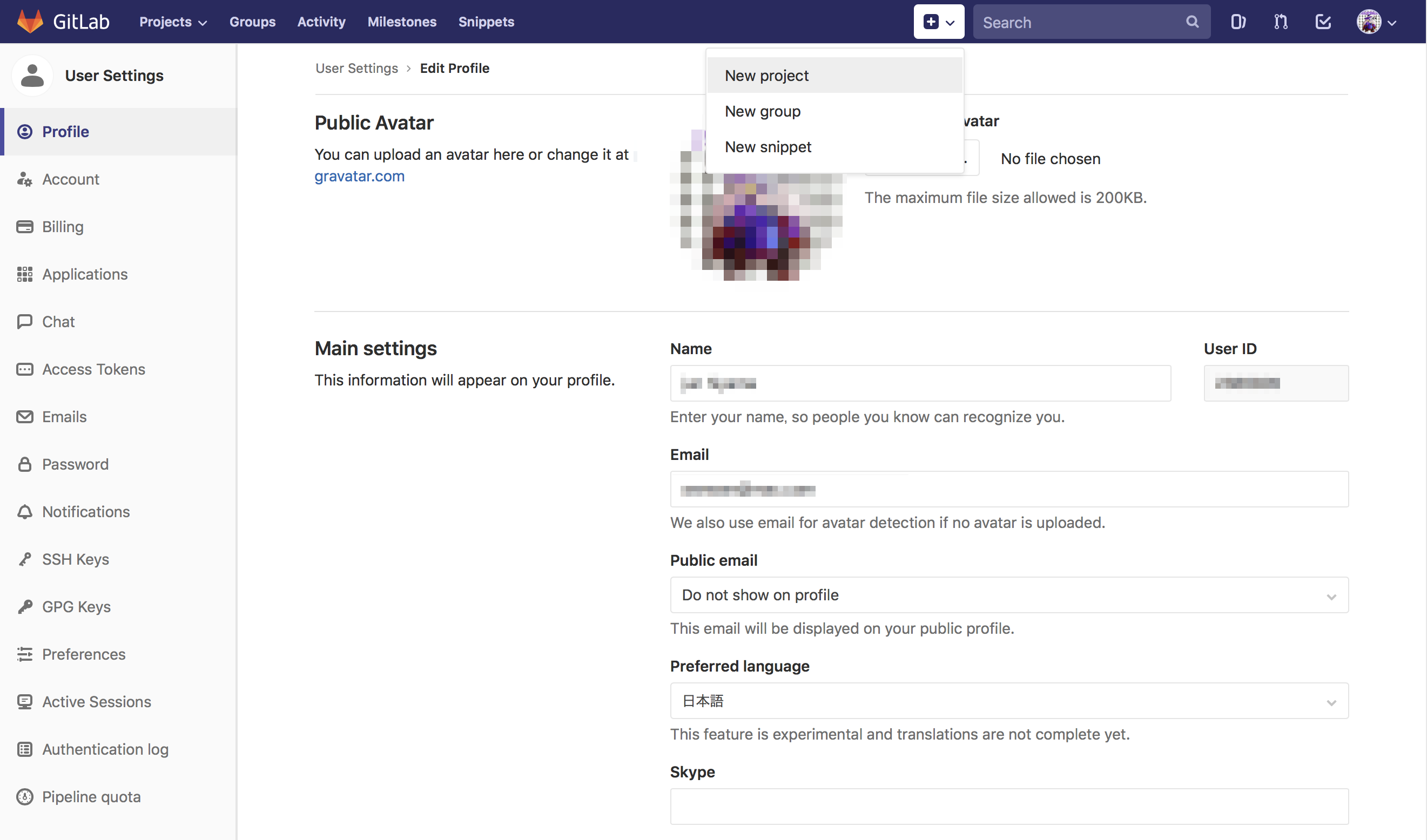Select the SSH Keys key icon
1427x840 pixels.
coord(25,559)
